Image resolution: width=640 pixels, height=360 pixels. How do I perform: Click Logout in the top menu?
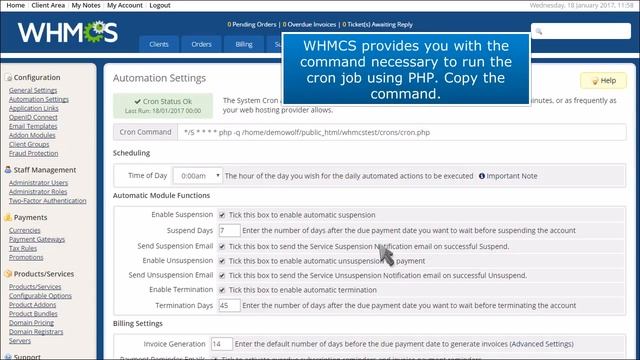pos(160,5)
